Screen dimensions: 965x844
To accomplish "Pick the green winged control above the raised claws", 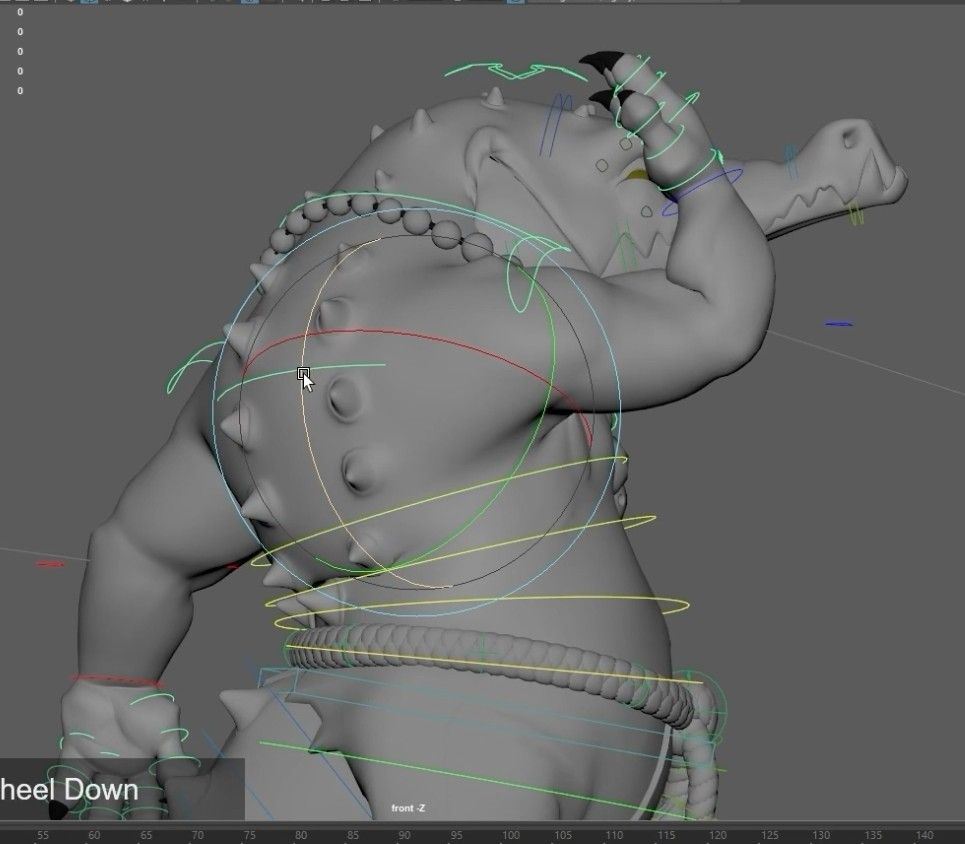I will tap(517, 70).
